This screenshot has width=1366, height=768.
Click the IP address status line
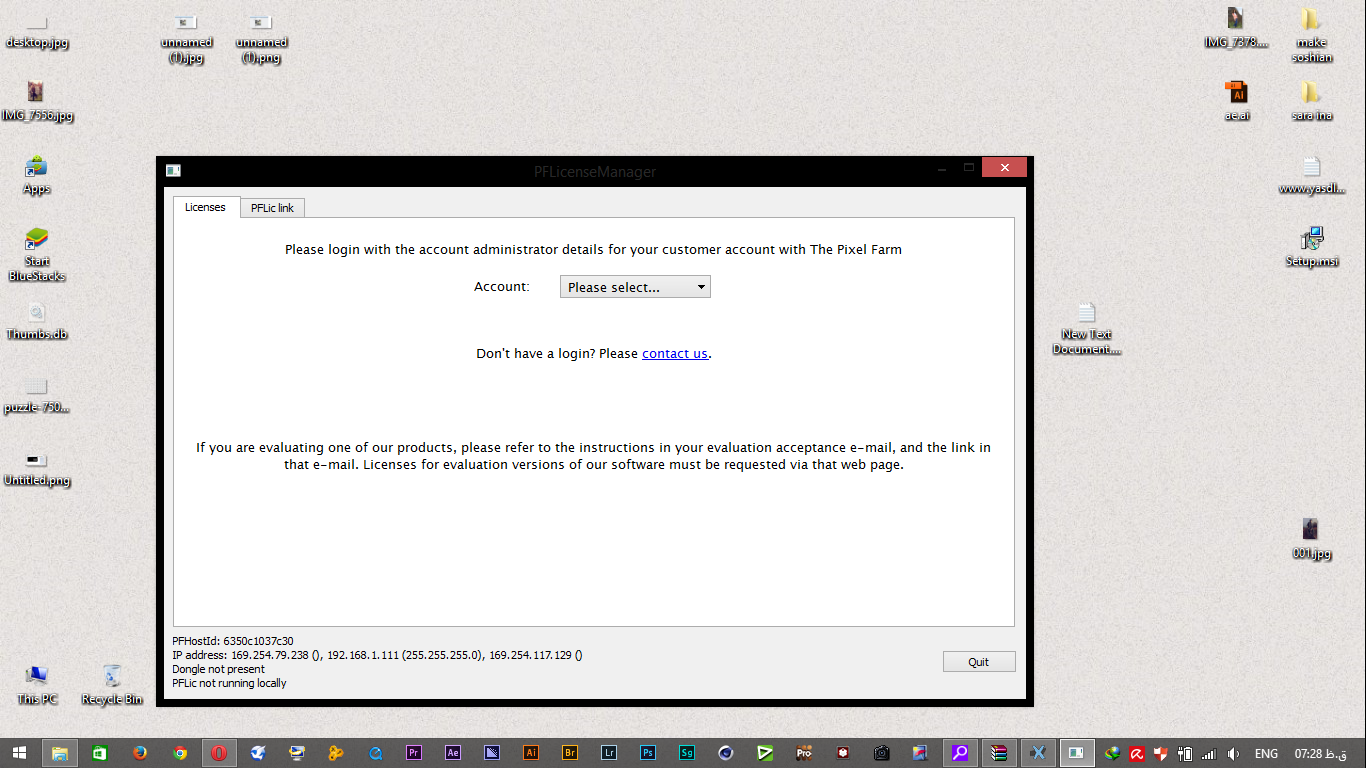click(377, 655)
